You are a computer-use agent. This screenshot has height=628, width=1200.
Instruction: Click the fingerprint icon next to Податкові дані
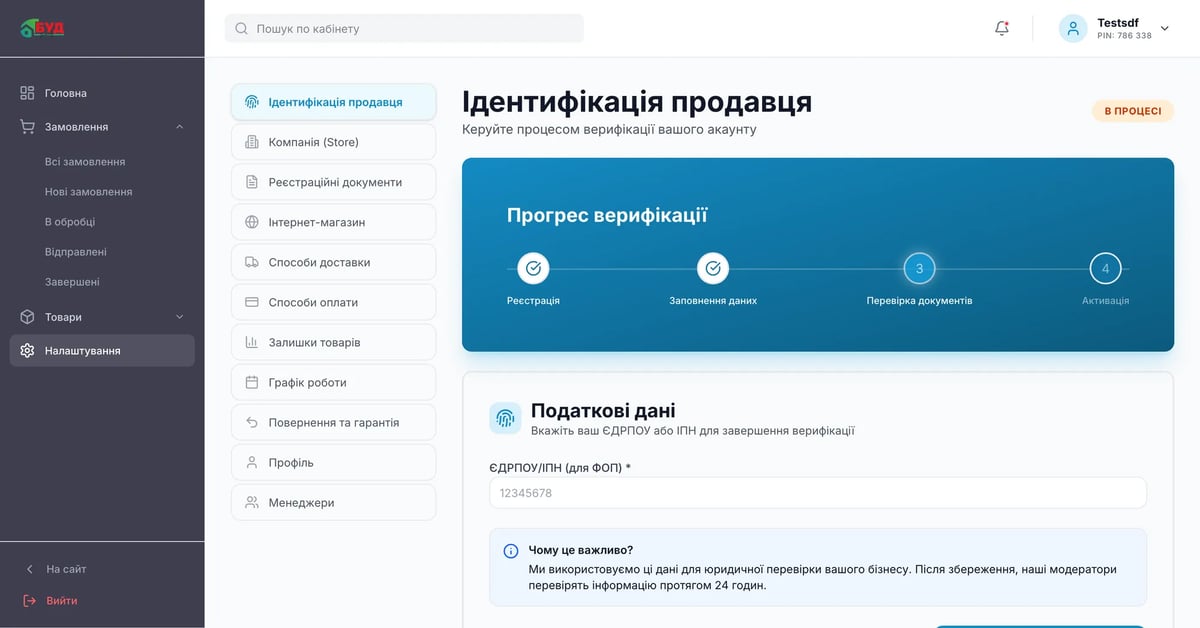(505, 418)
